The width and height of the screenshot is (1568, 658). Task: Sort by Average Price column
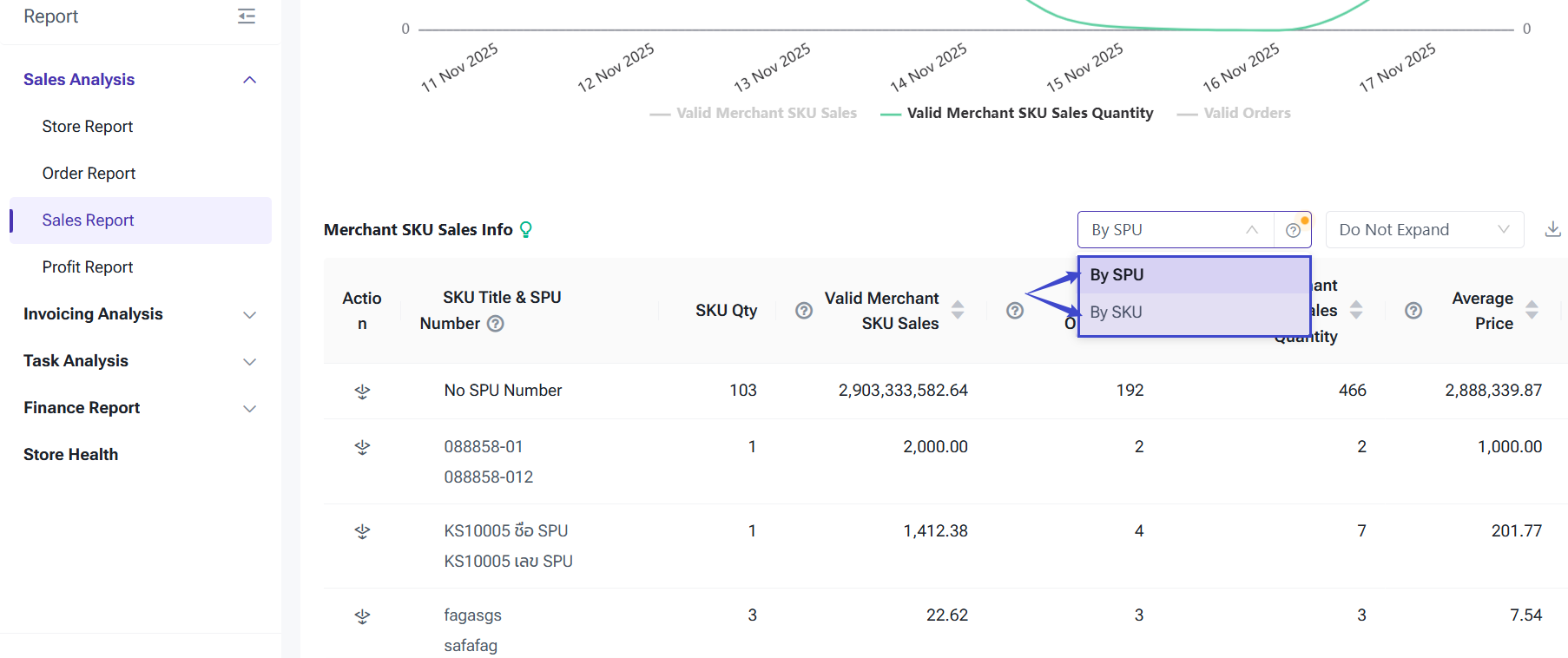(1532, 310)
